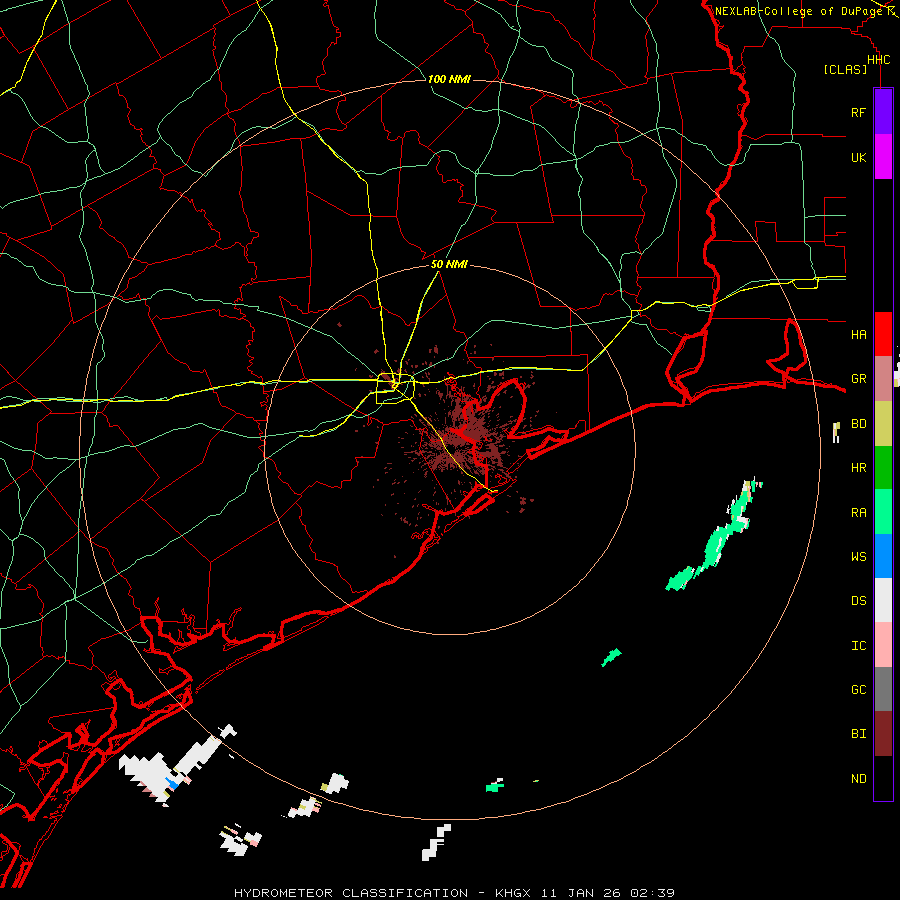Click the HR legend label
Image resolution: width=900 pixels, height=900 pixels.
coord(858,468)
